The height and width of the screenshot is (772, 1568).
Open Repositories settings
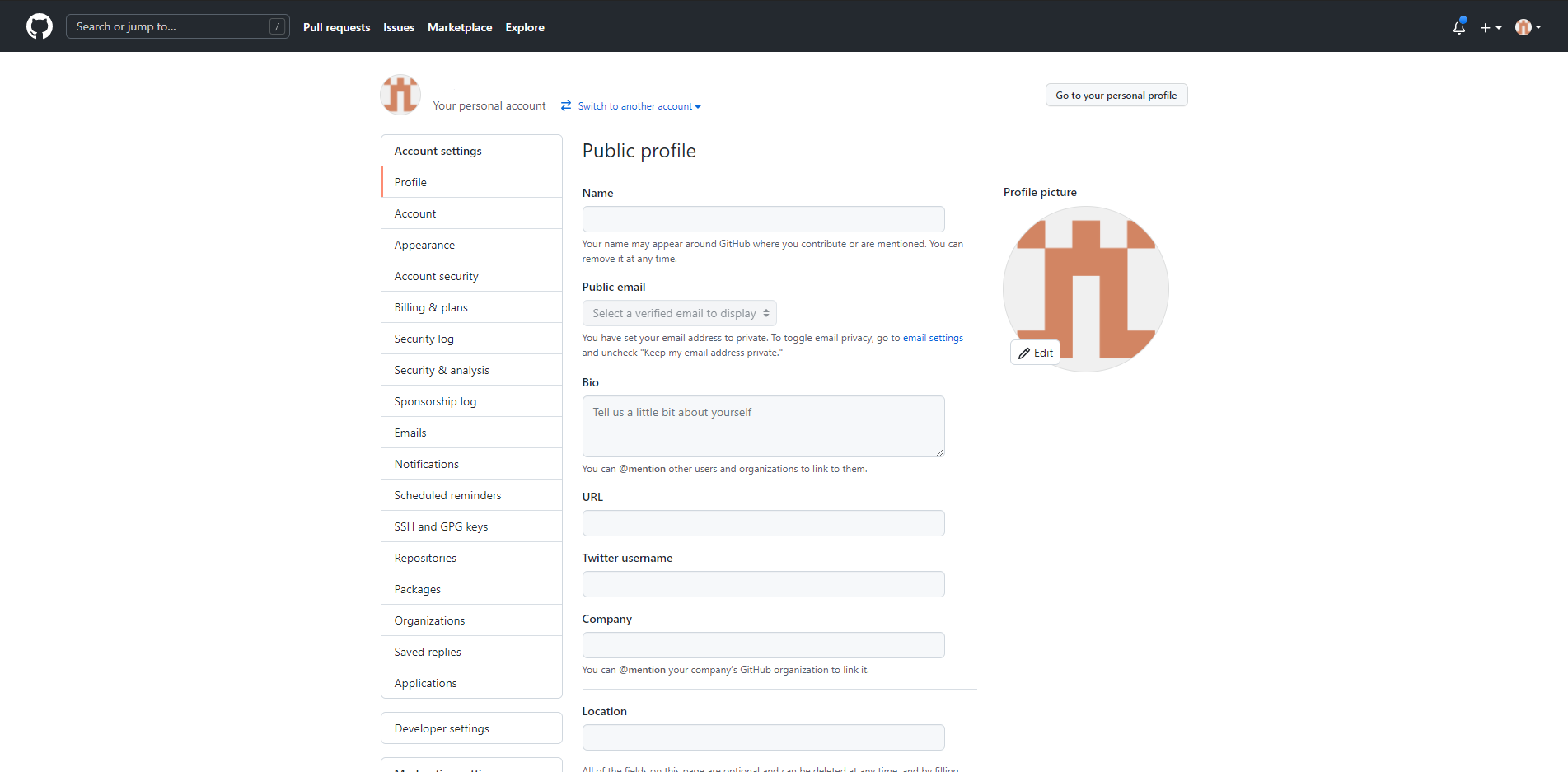471,558
